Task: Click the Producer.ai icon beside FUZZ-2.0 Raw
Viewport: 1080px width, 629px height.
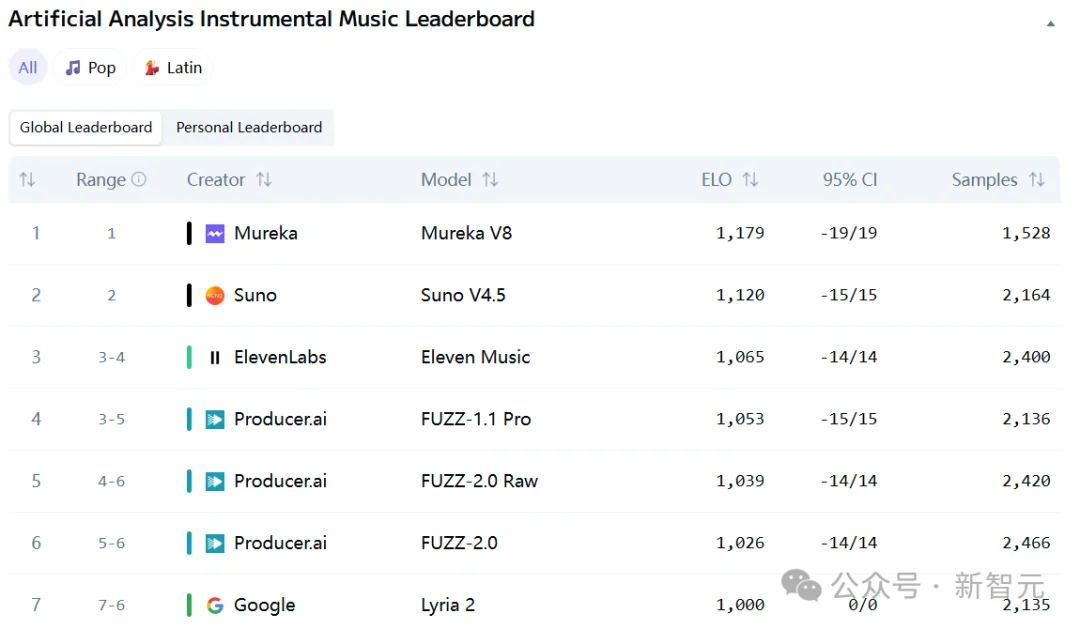Action: pyautogui.click(x=215, y=481)
